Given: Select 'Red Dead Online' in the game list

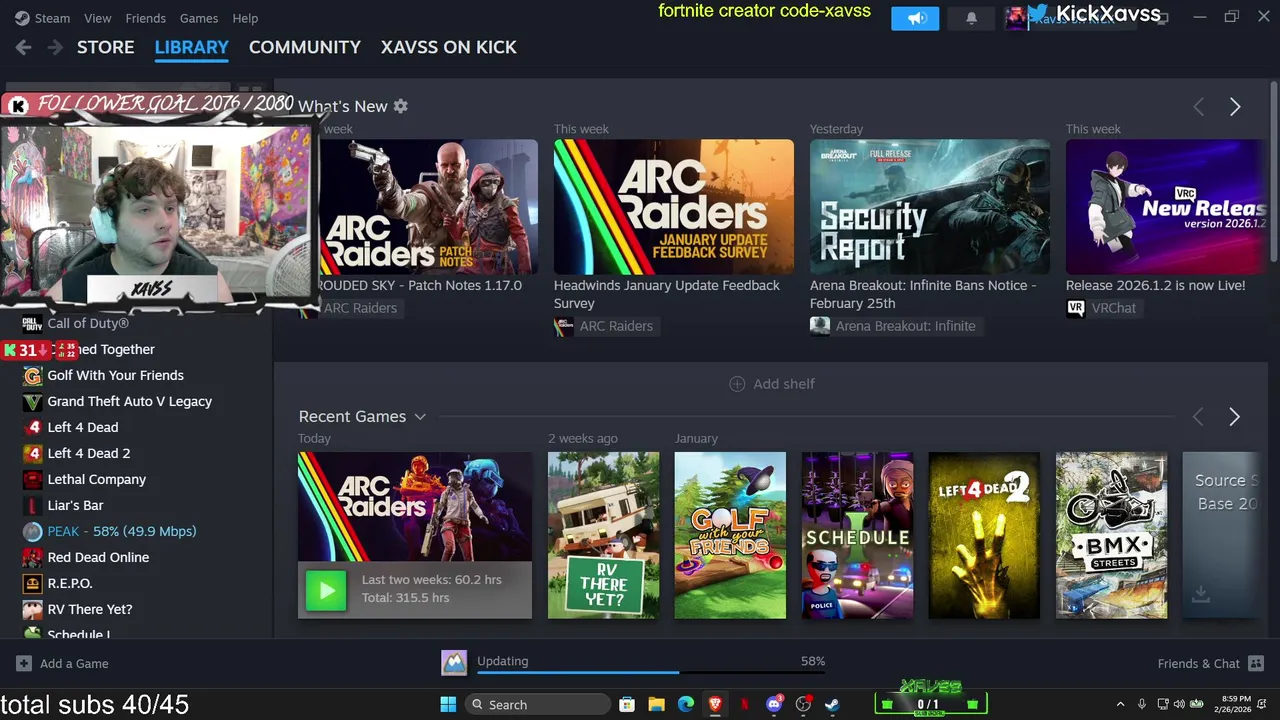Looking at the screenshot, I should [98, 557].
